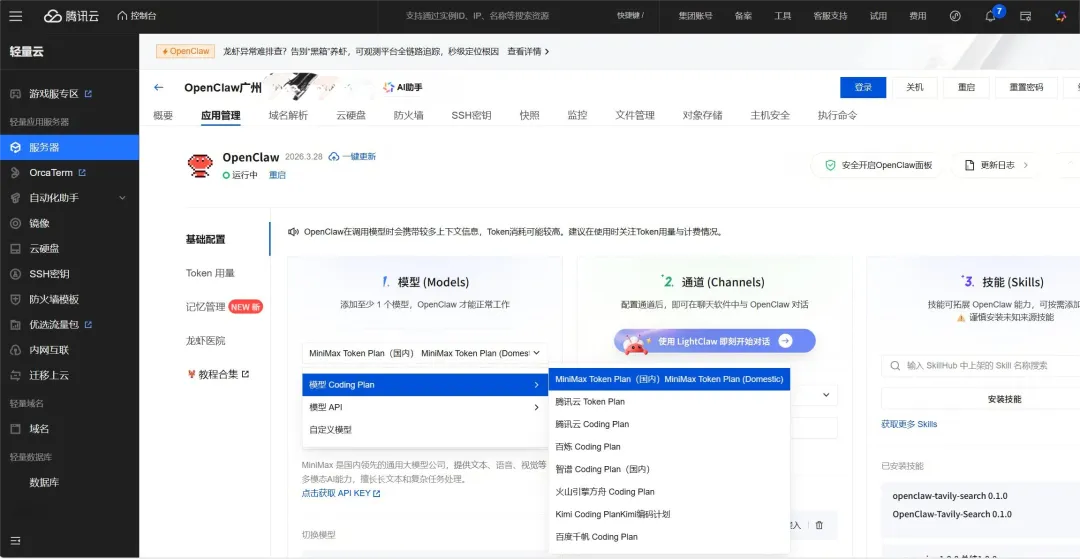Click the 重置密码 button
Viewport: 1080px width, 559px height.
1026,87
